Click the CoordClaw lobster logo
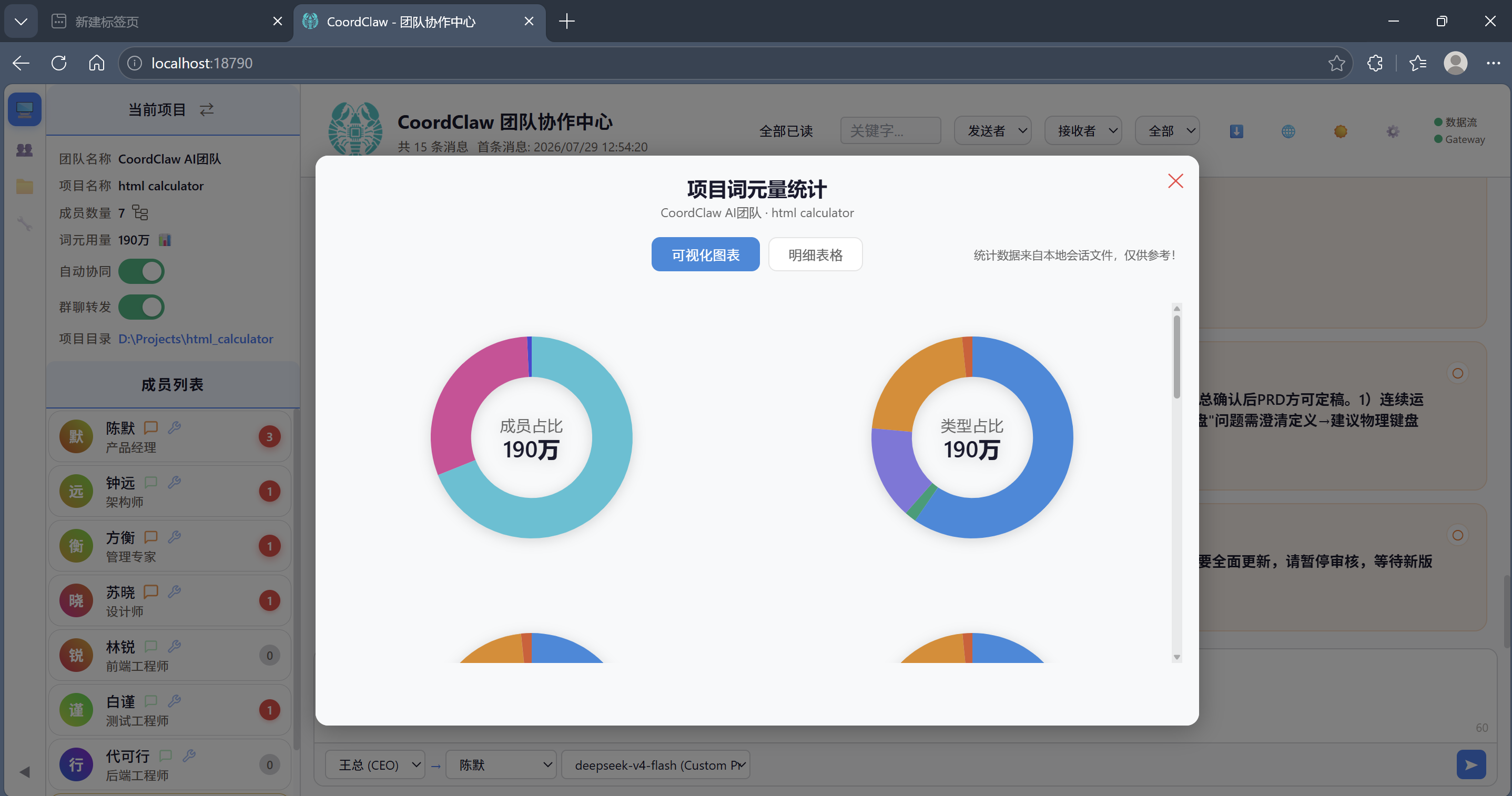 [355, 129]
